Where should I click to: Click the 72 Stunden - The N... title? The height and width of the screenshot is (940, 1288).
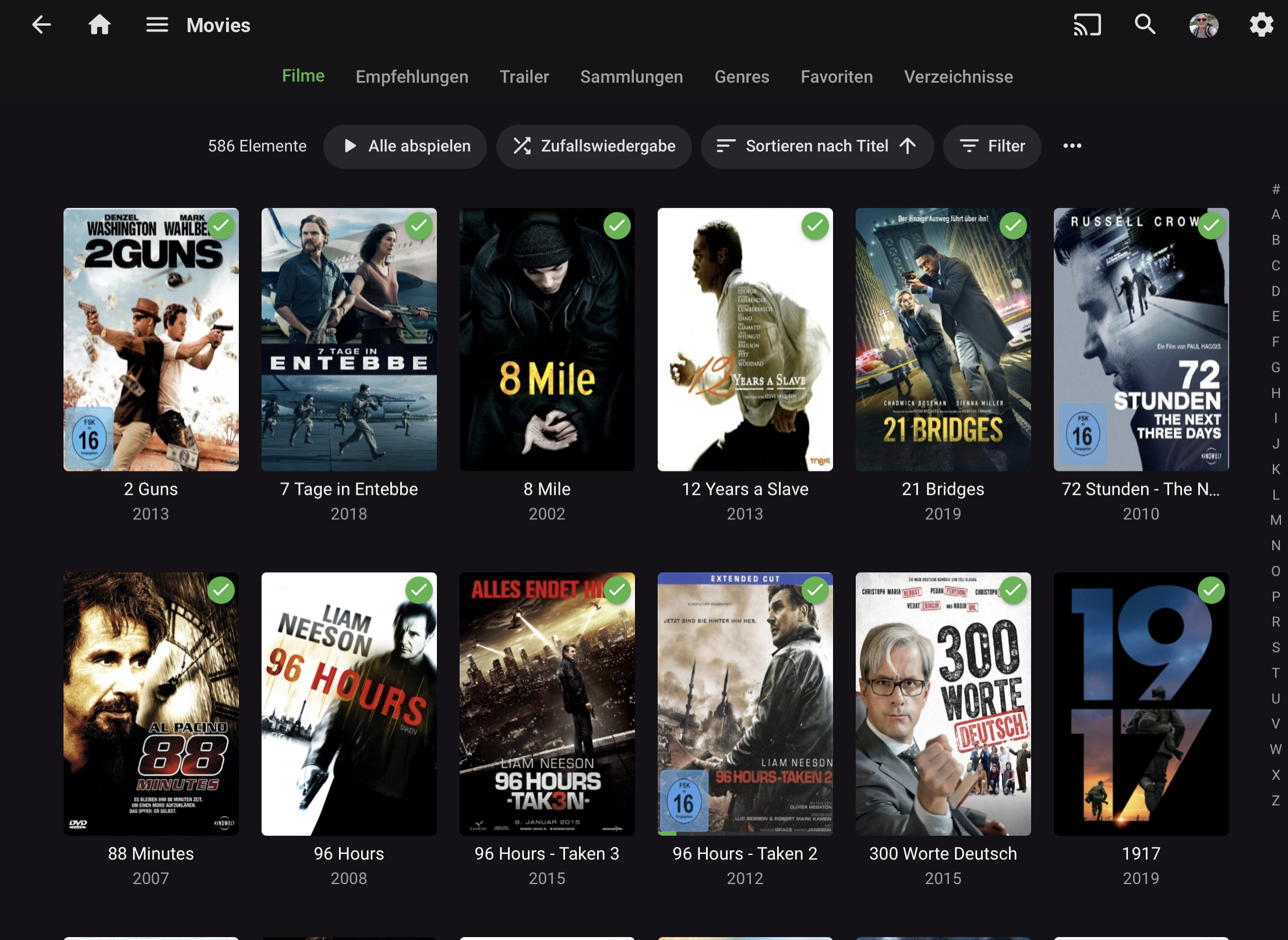click(x=1141, y=489)
